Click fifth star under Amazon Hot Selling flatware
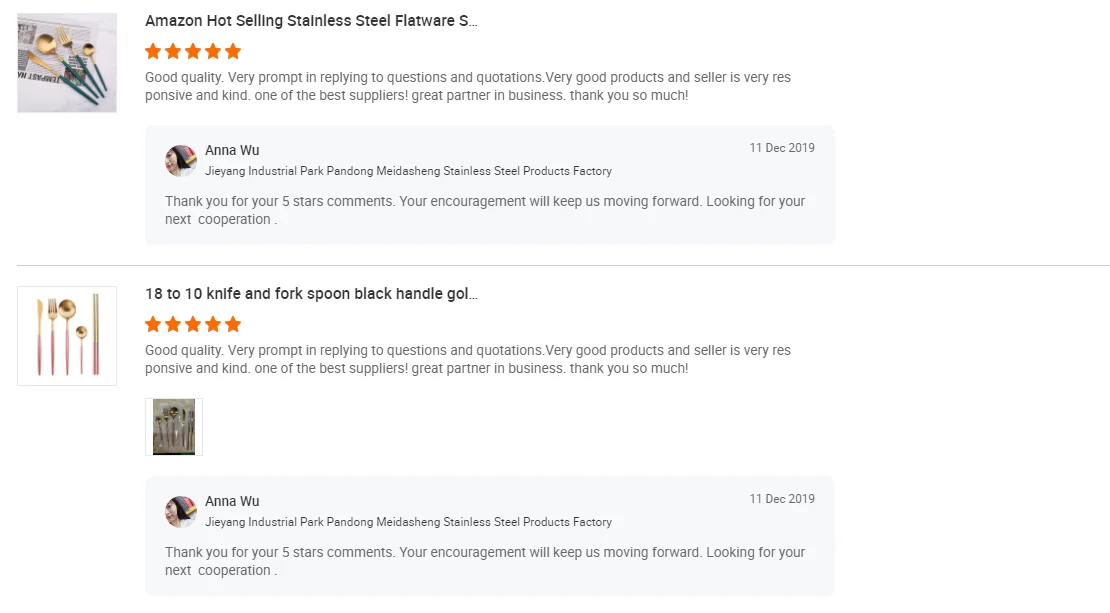 coord(233,51)
